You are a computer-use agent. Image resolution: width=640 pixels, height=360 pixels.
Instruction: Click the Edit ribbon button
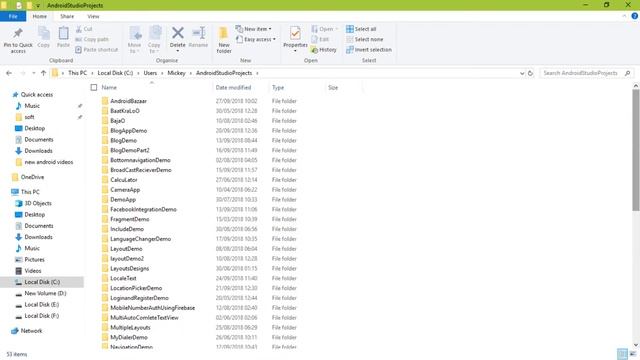tap(320, 39)
